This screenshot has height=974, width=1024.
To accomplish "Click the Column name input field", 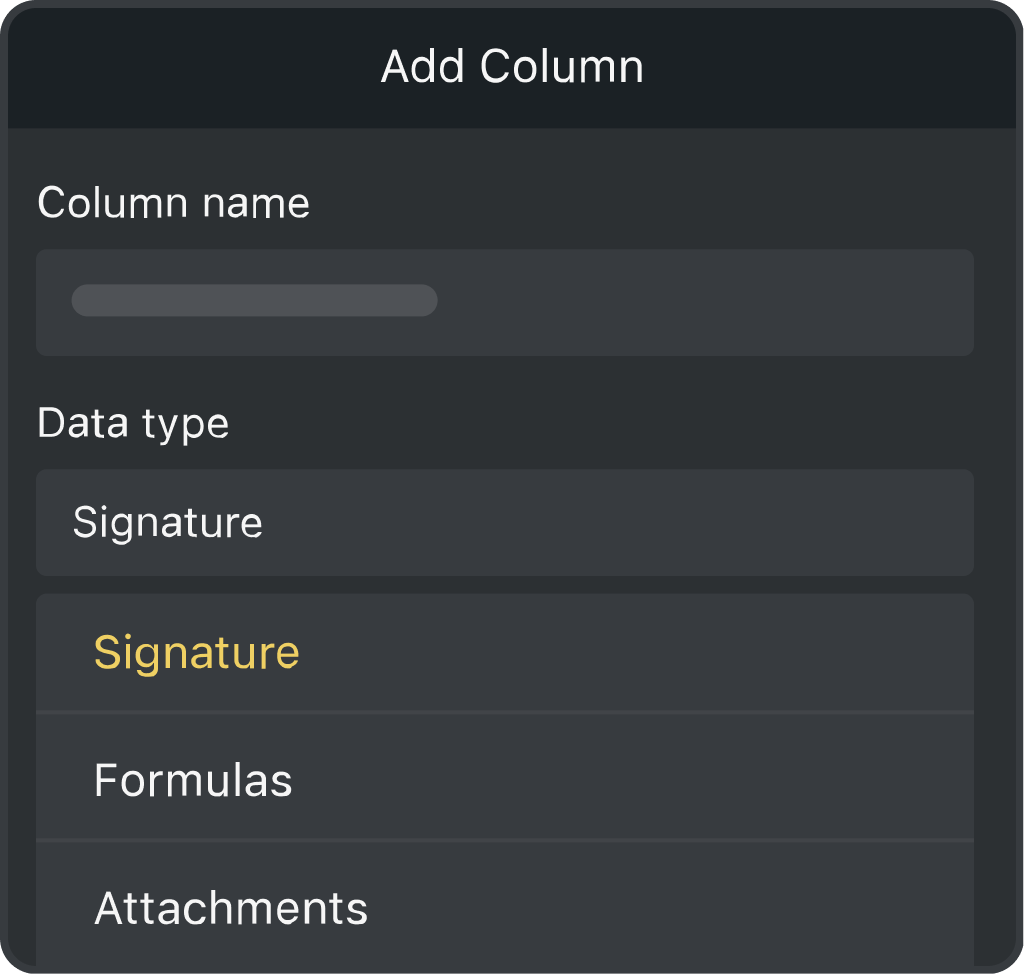I will click(505, 301).
